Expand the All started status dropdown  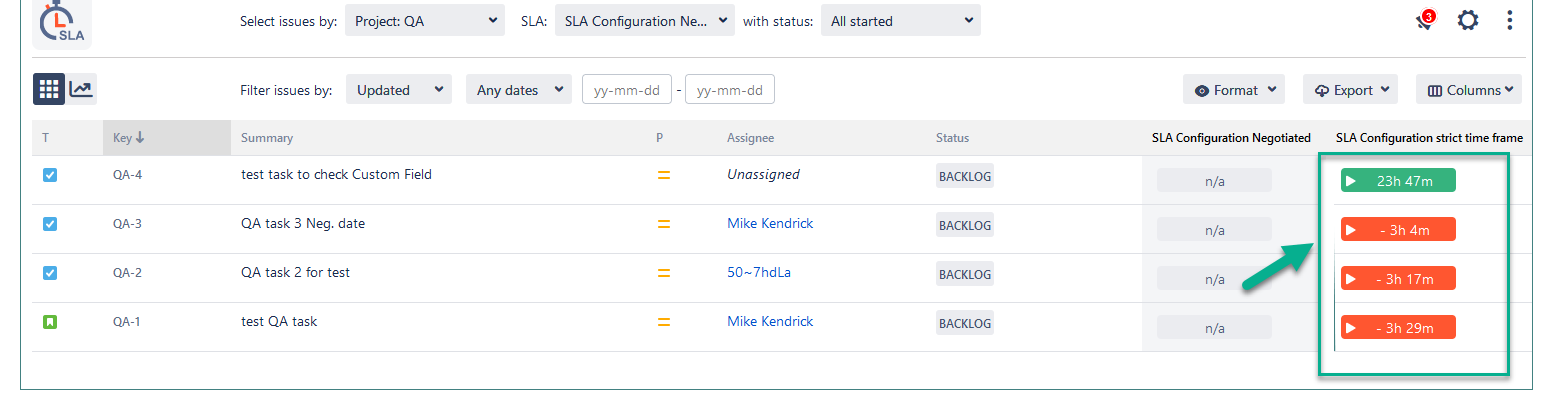[900, 20]
